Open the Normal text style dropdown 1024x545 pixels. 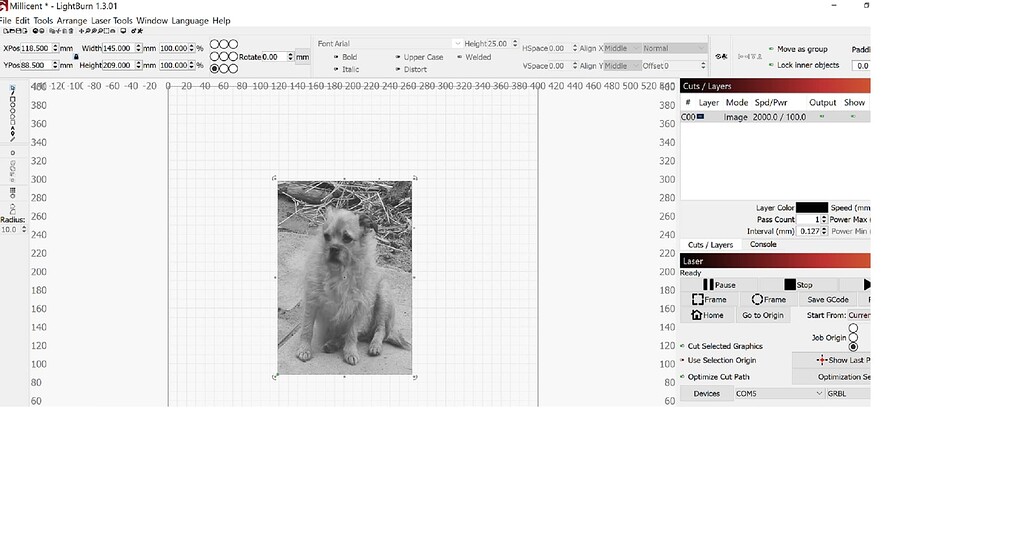coord(674,48)
